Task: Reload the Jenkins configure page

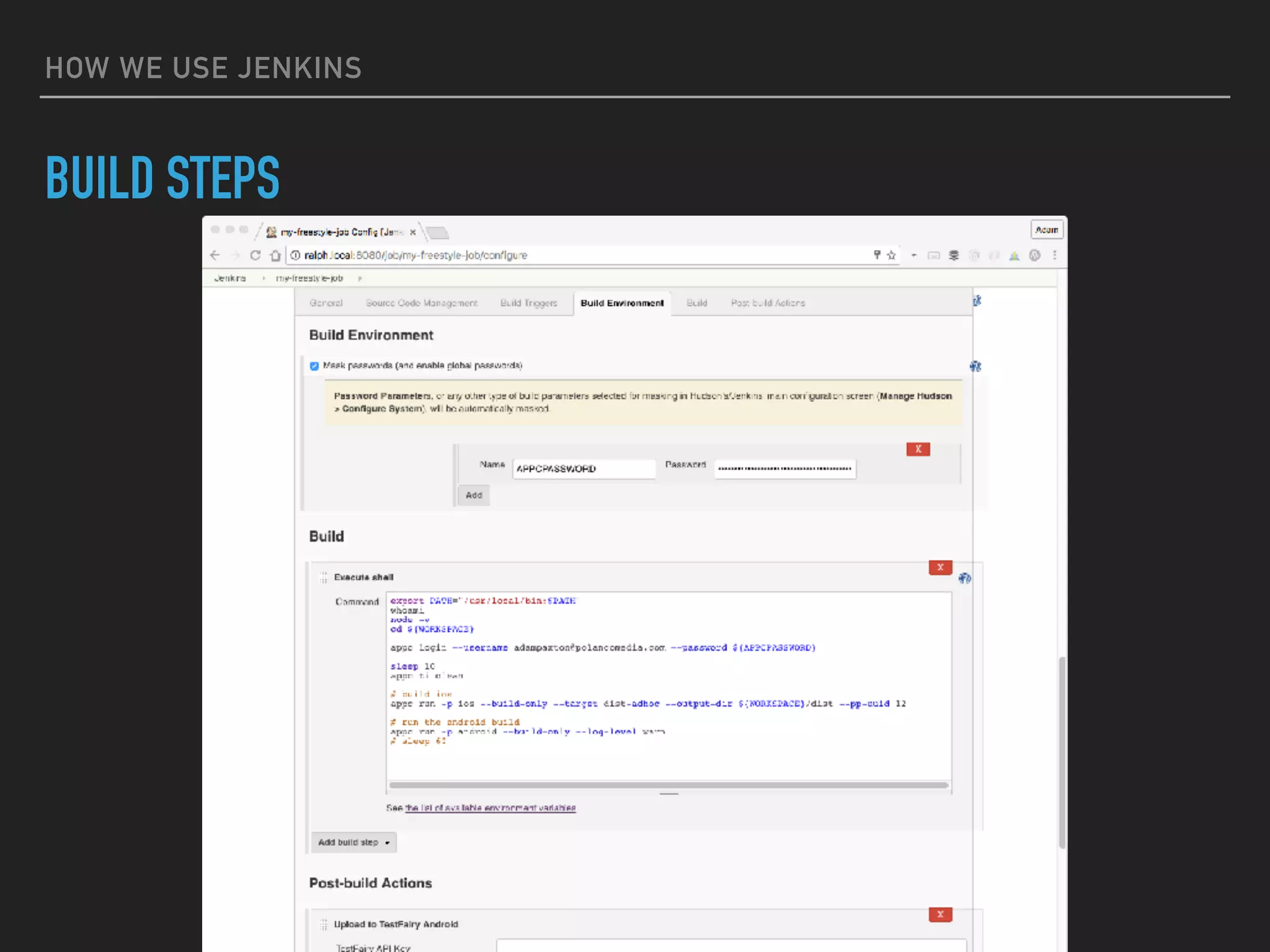Action: click(255, 255)
